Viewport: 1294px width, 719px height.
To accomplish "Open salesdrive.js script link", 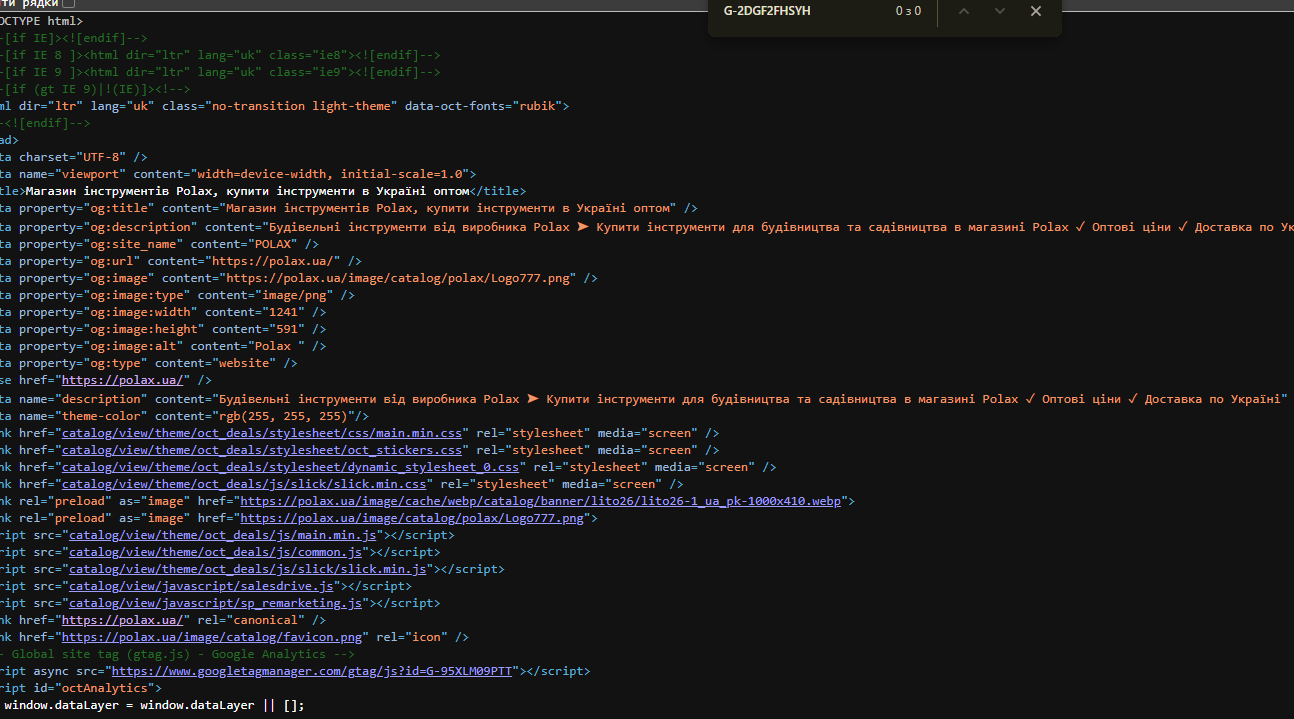I will tap(201, 585).
